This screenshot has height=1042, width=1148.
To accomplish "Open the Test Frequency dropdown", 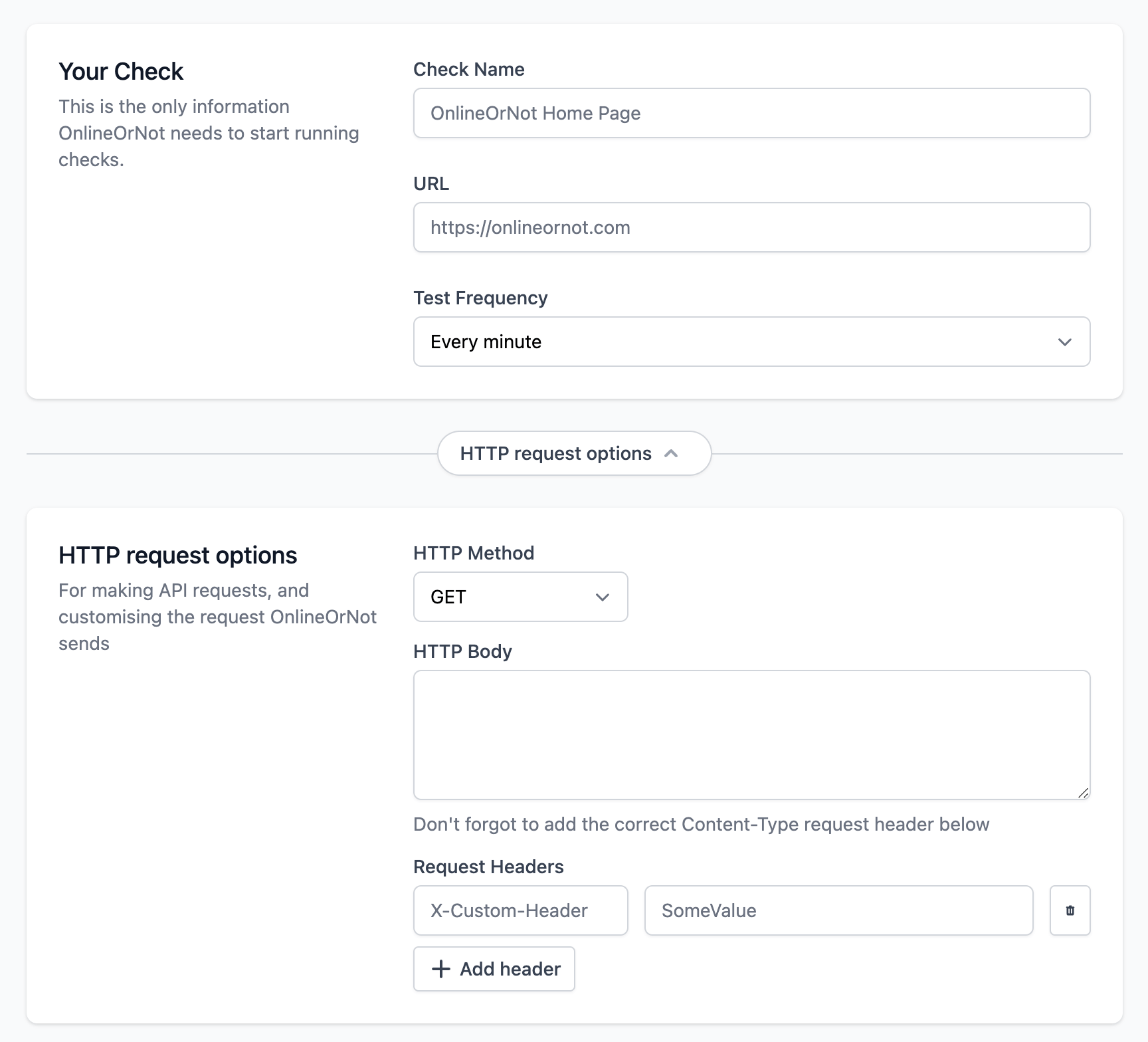I will click(751, 342).
